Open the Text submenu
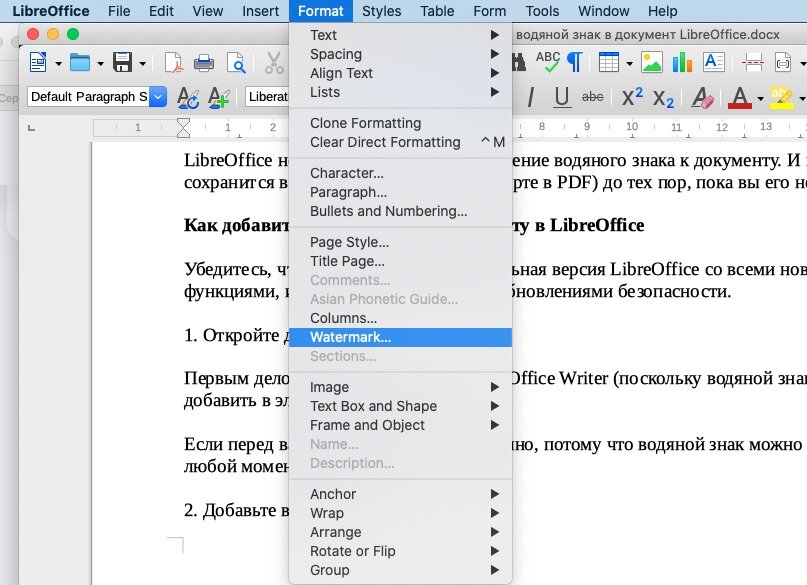The height and width of the screenshot is (585, 807). (x=400, y=35)
